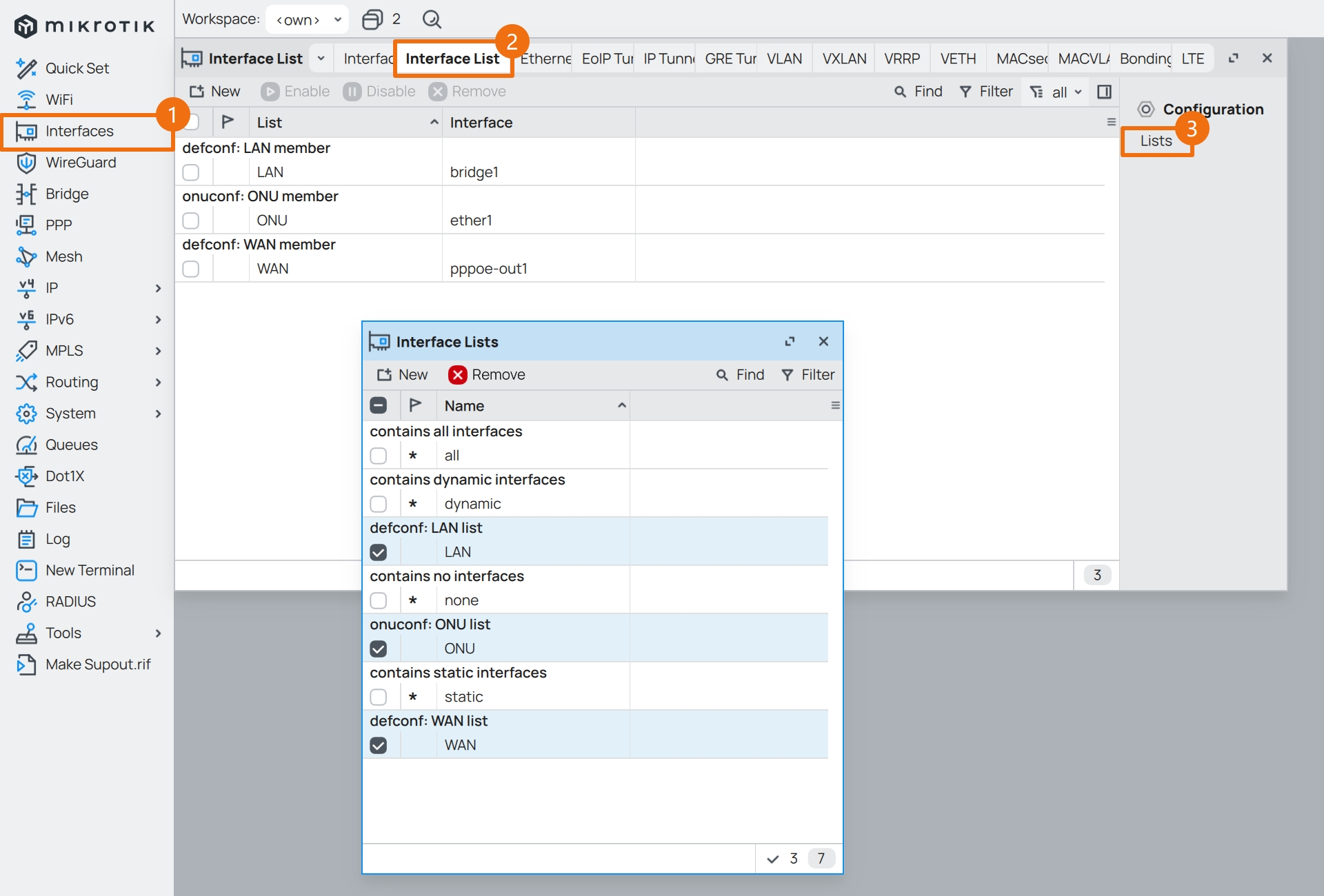
Task: Click the workspace search magnifier icon
Action: click(432, 19)
